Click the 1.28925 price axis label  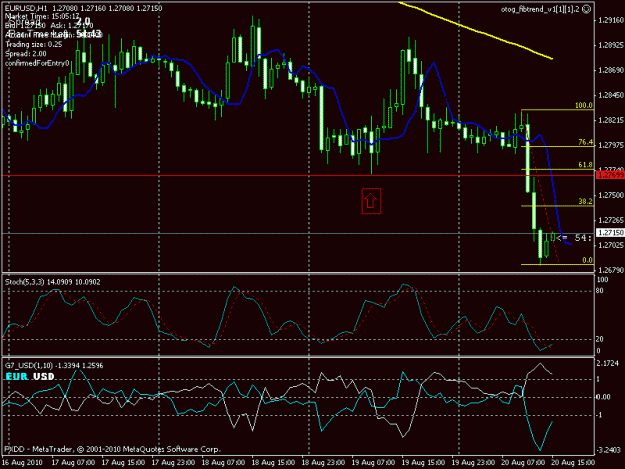(611, 45)
